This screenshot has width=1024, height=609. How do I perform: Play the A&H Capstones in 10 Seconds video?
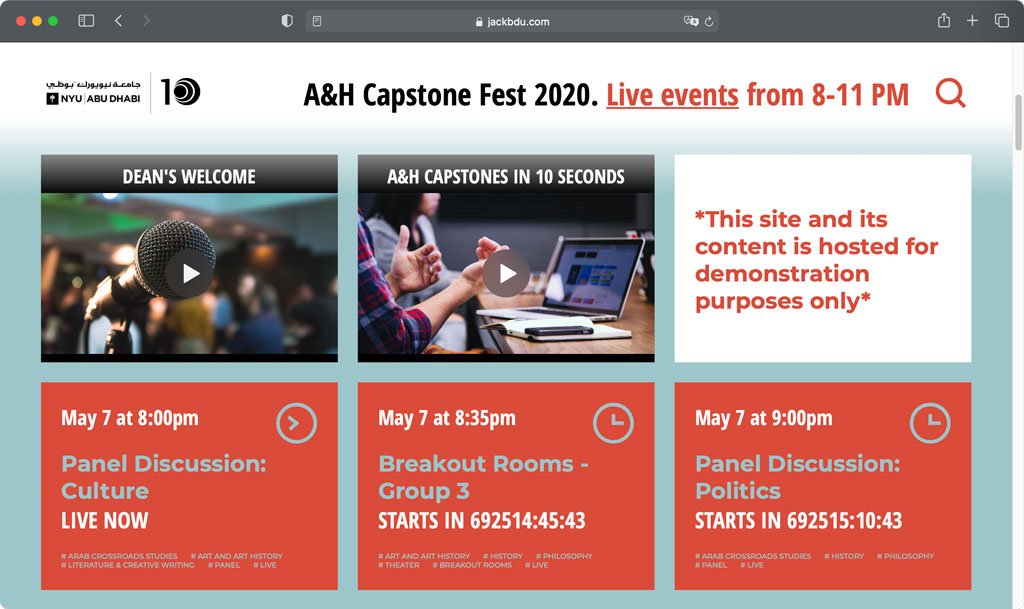click(x=506, y=273)
